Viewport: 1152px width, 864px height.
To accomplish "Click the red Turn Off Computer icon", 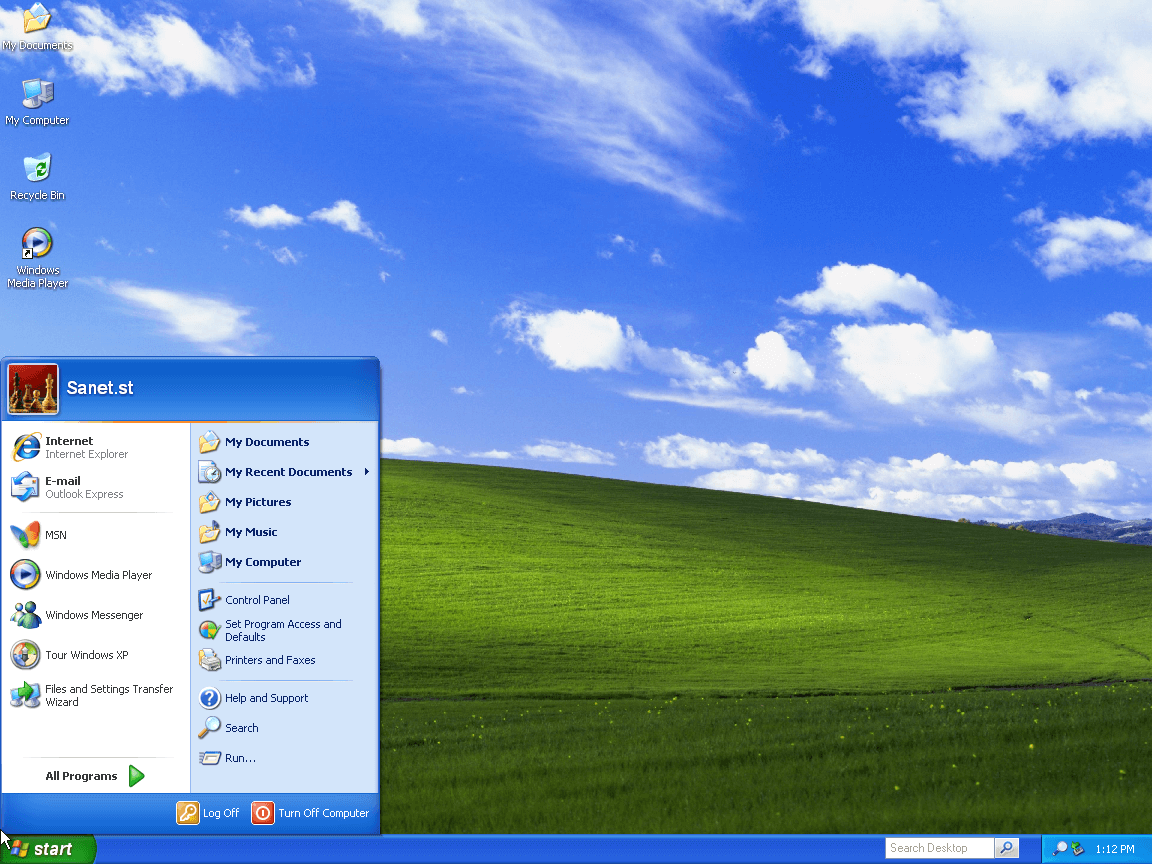I will tap(262, 813).
